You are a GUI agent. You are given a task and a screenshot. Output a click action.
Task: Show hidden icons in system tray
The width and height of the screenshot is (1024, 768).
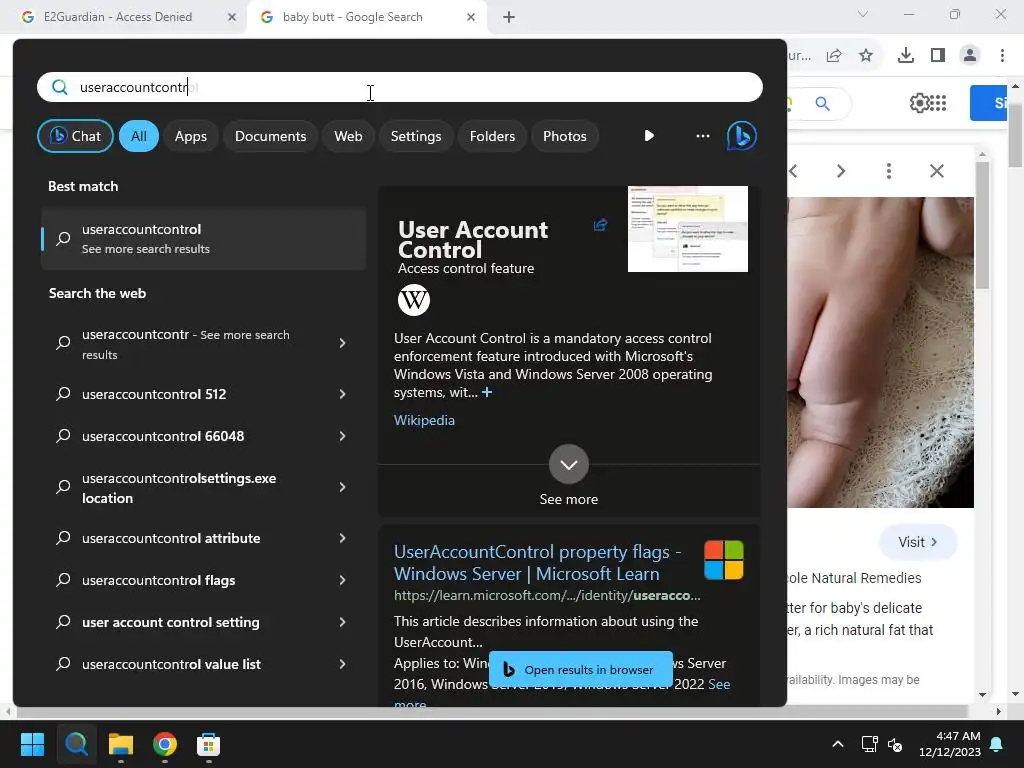[x=838, y=744]
